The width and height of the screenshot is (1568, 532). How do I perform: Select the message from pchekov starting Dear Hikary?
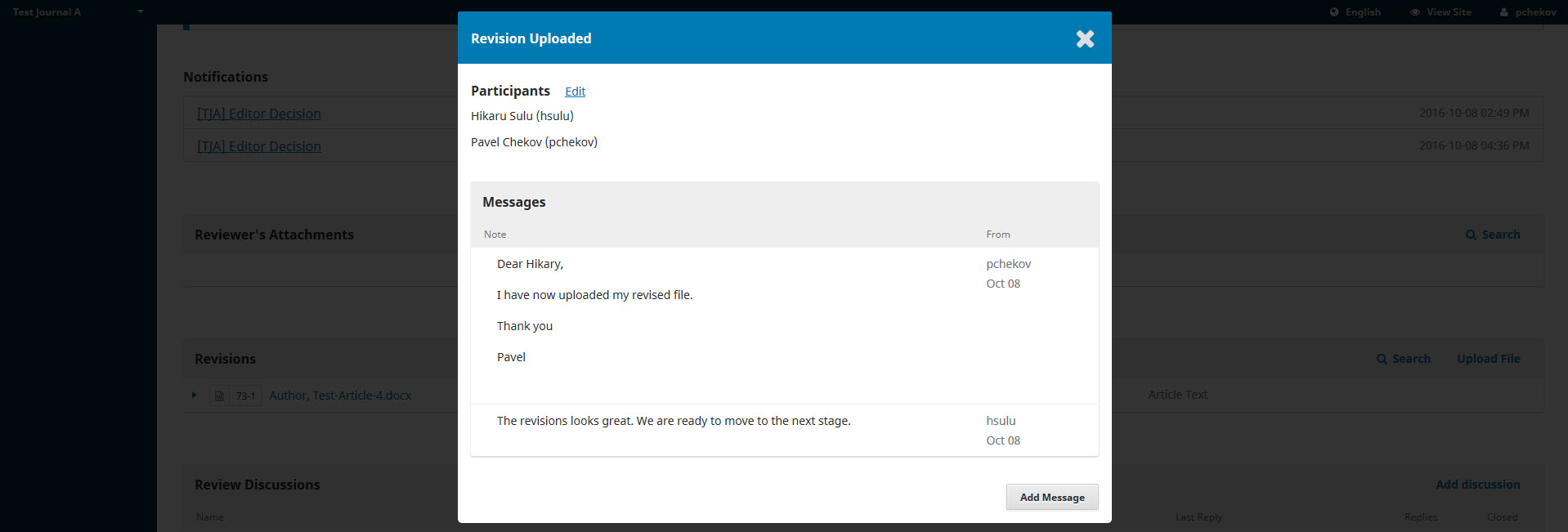point(530,264)
